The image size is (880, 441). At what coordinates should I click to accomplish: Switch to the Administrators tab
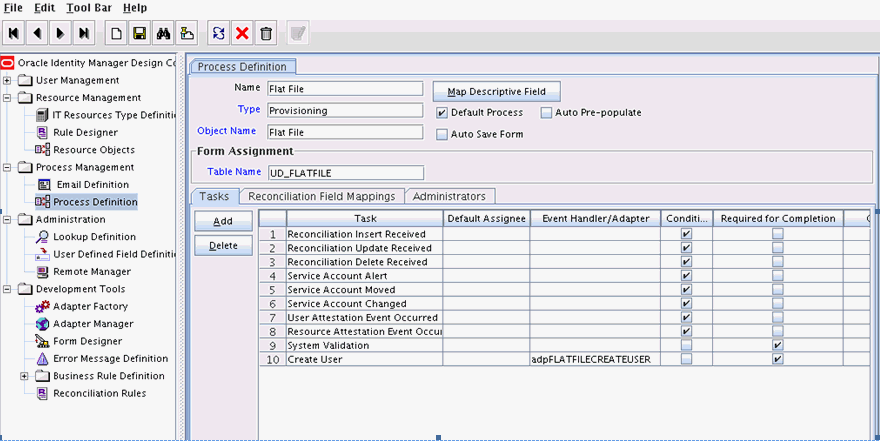pos(450,196)
